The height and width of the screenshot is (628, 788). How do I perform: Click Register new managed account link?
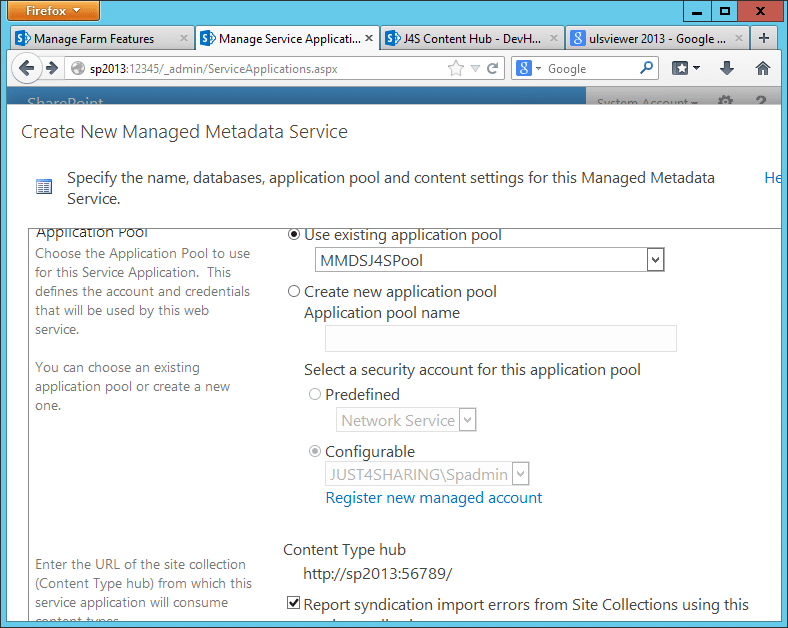pos(434,498)
